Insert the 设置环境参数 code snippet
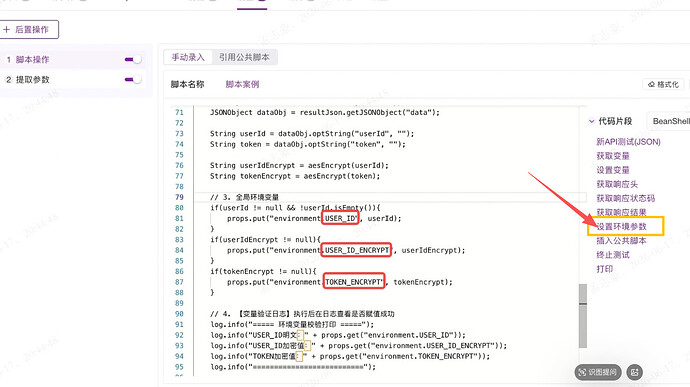The height and width of the screenshot is (387, 690). 621,226
